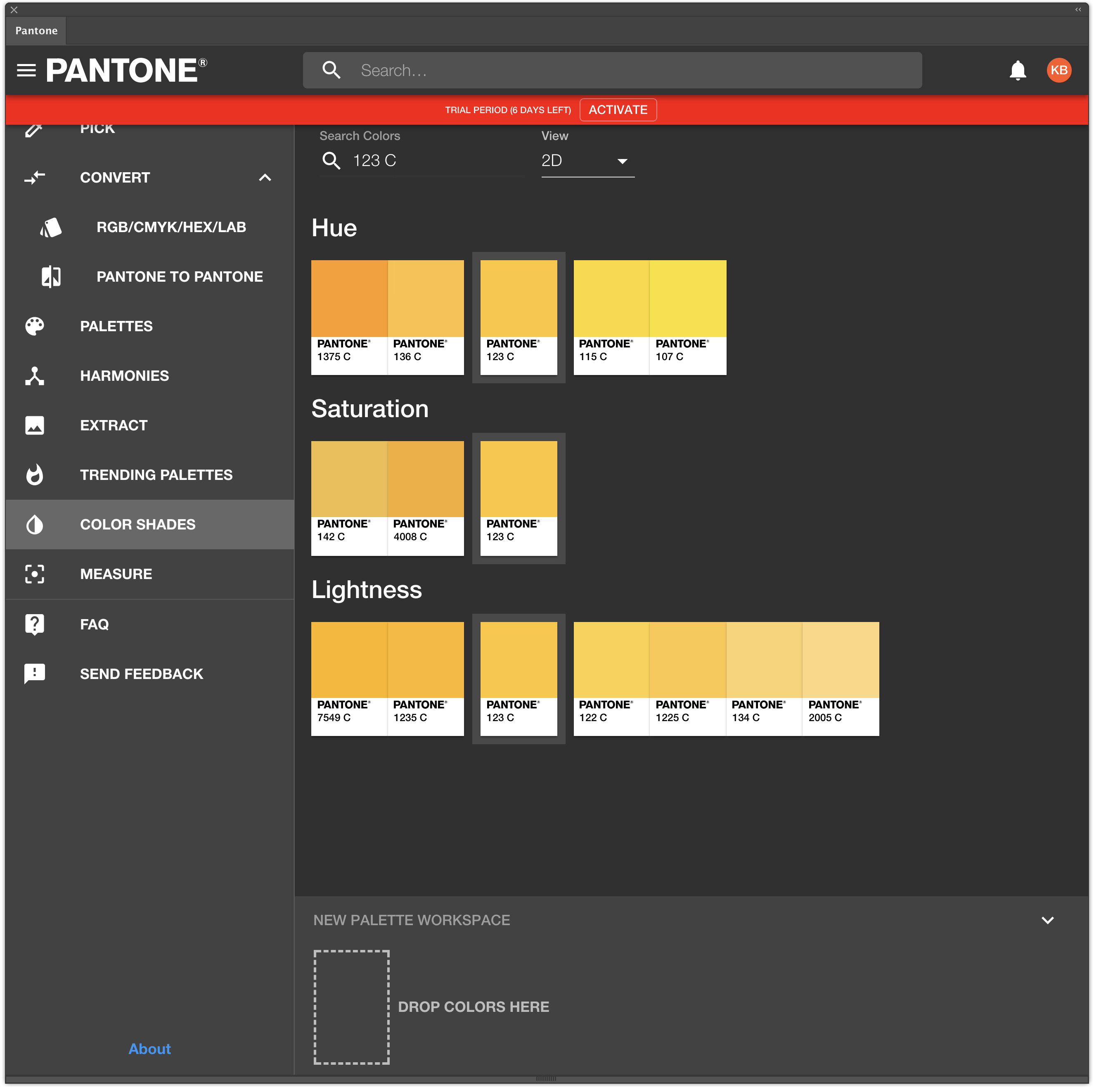Screen dimensions: 1094x1092
Task: Click the Pick eyedropper icon
Action: (35, 130)
